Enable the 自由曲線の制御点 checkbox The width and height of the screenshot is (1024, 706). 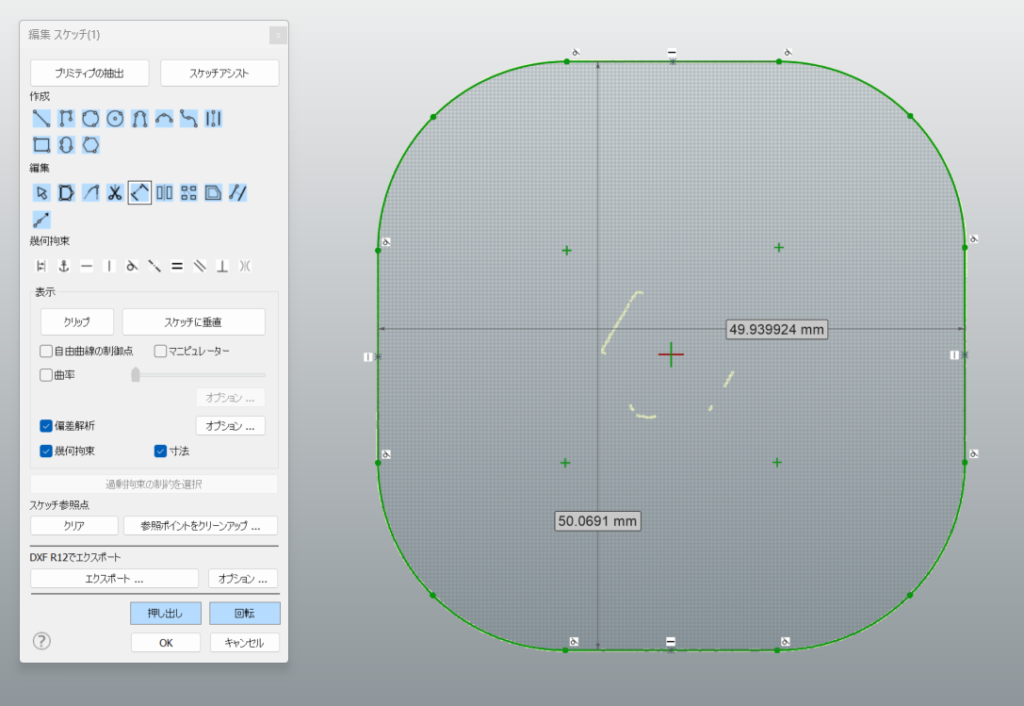(46, 351)
